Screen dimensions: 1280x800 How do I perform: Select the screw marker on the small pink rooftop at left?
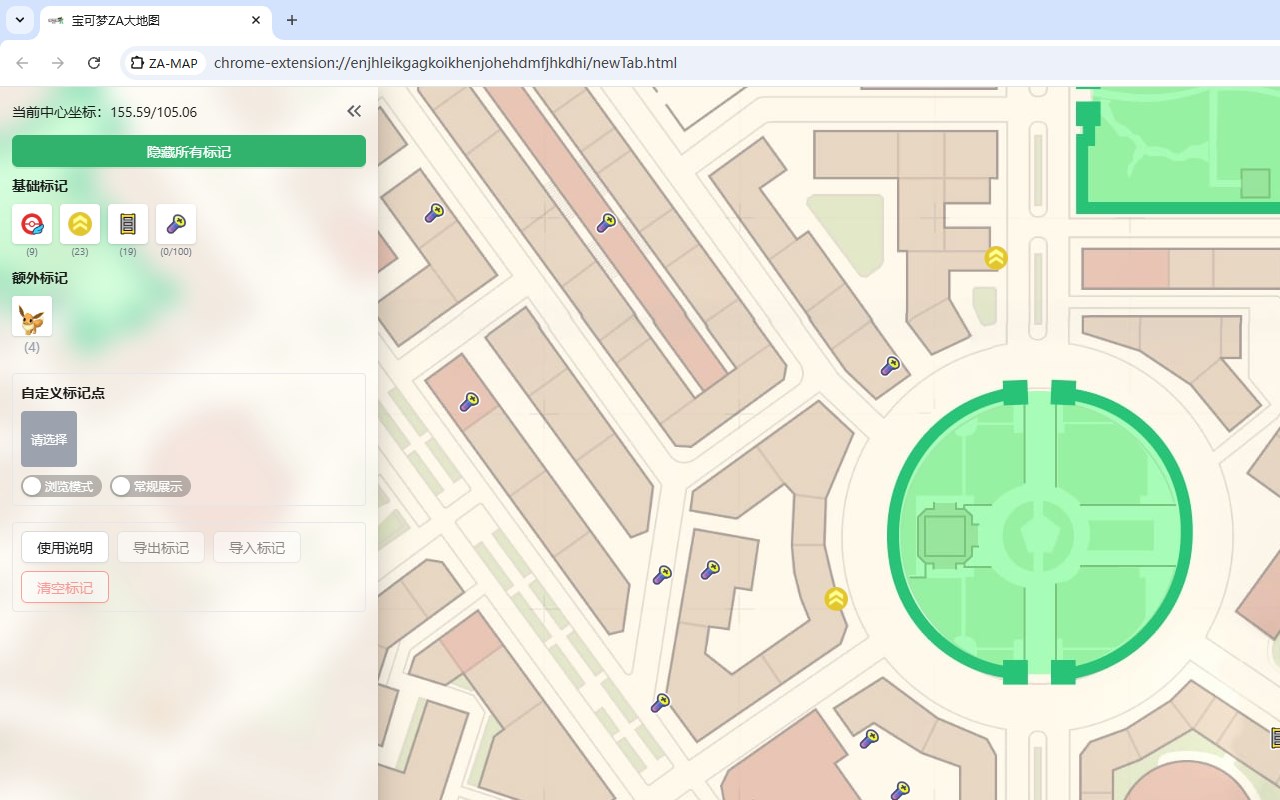coord(469,402)
